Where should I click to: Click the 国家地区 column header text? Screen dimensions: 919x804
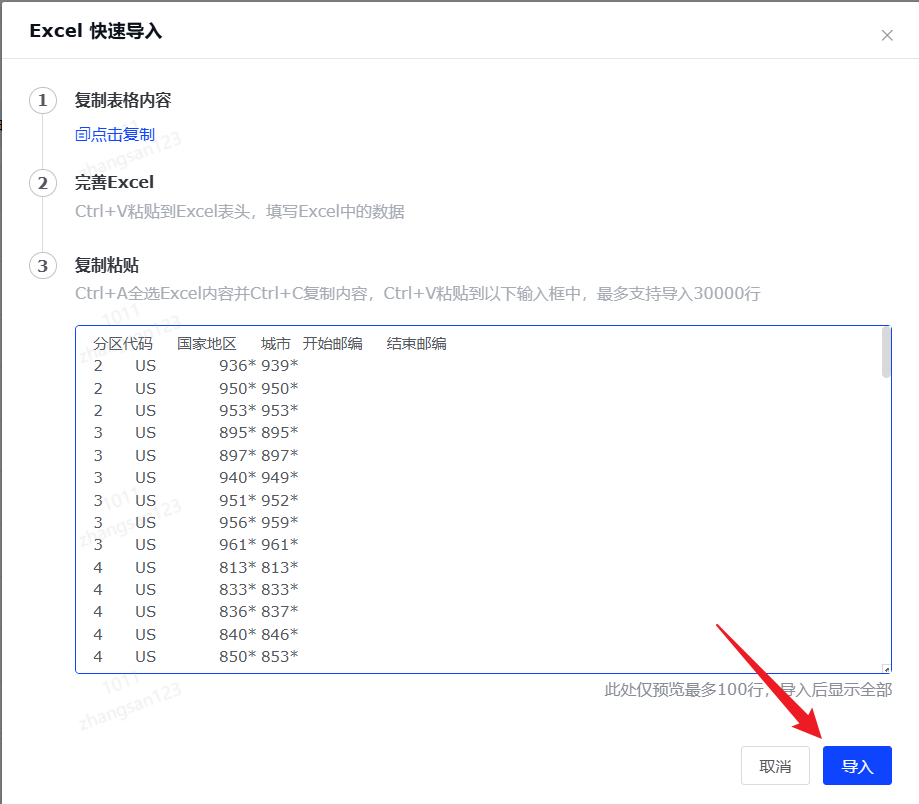[206, 343]
